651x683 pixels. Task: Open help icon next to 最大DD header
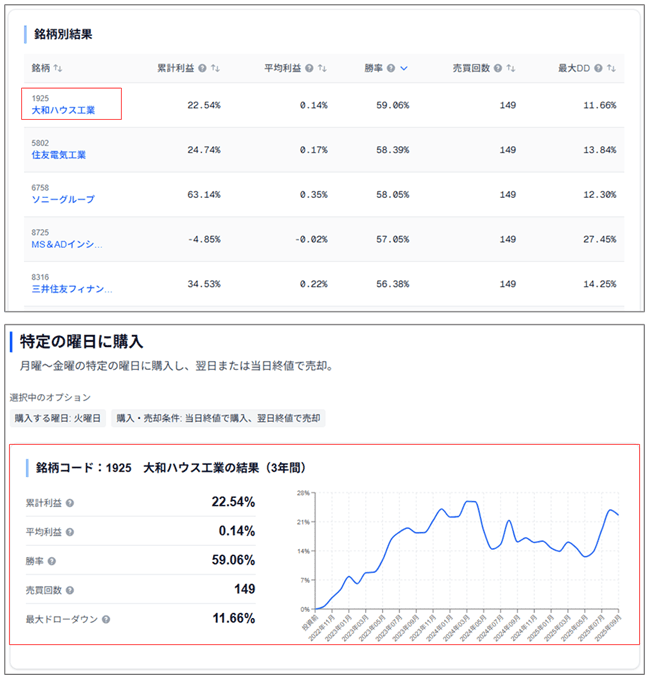[598, 68]
